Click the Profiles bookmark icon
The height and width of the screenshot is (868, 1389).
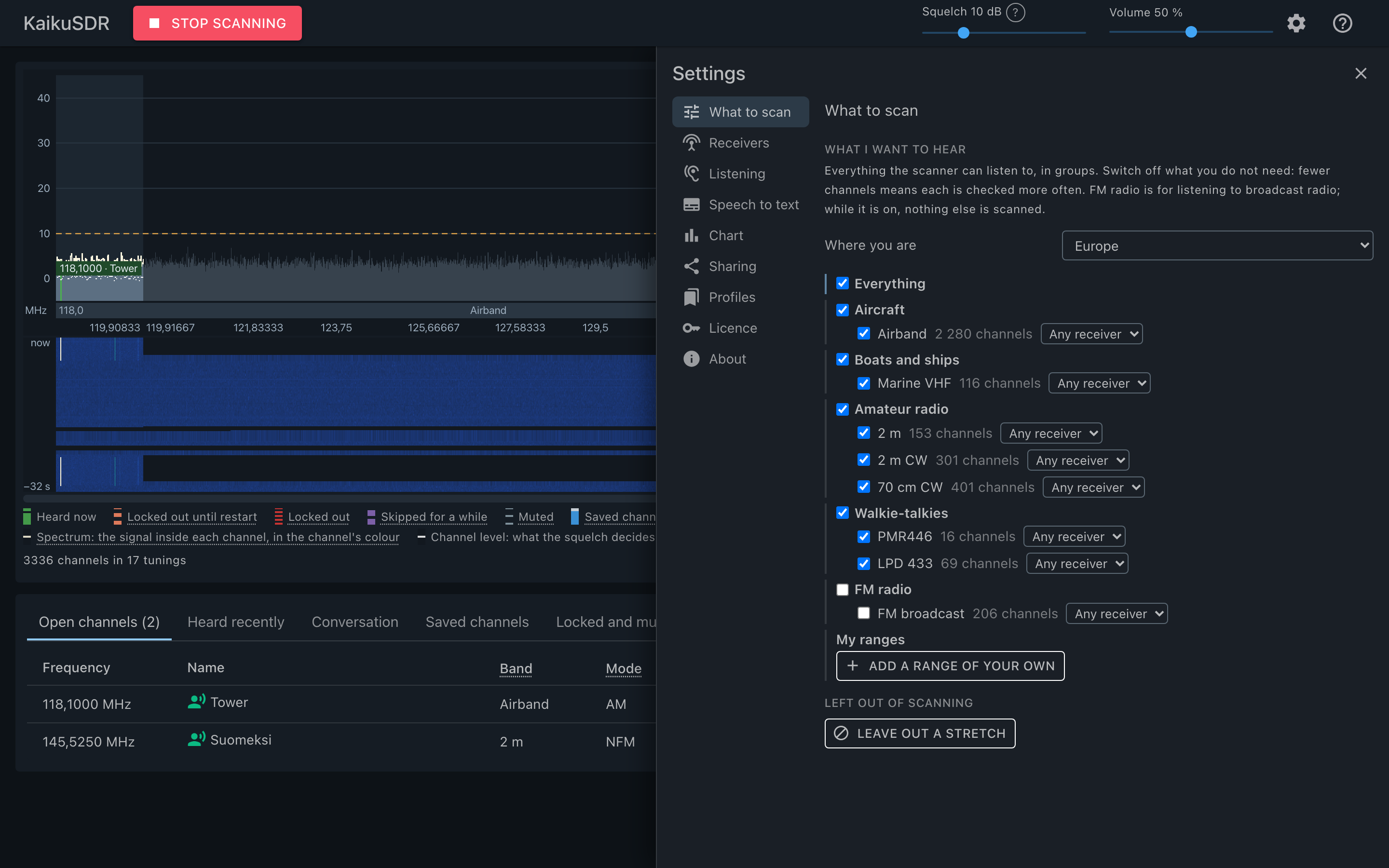pyautogui.click(x=691, y=298)
